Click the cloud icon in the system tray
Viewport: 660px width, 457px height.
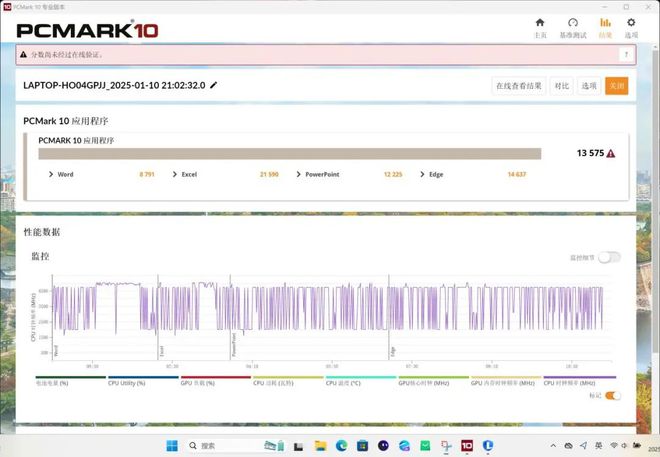pos(568,446)
